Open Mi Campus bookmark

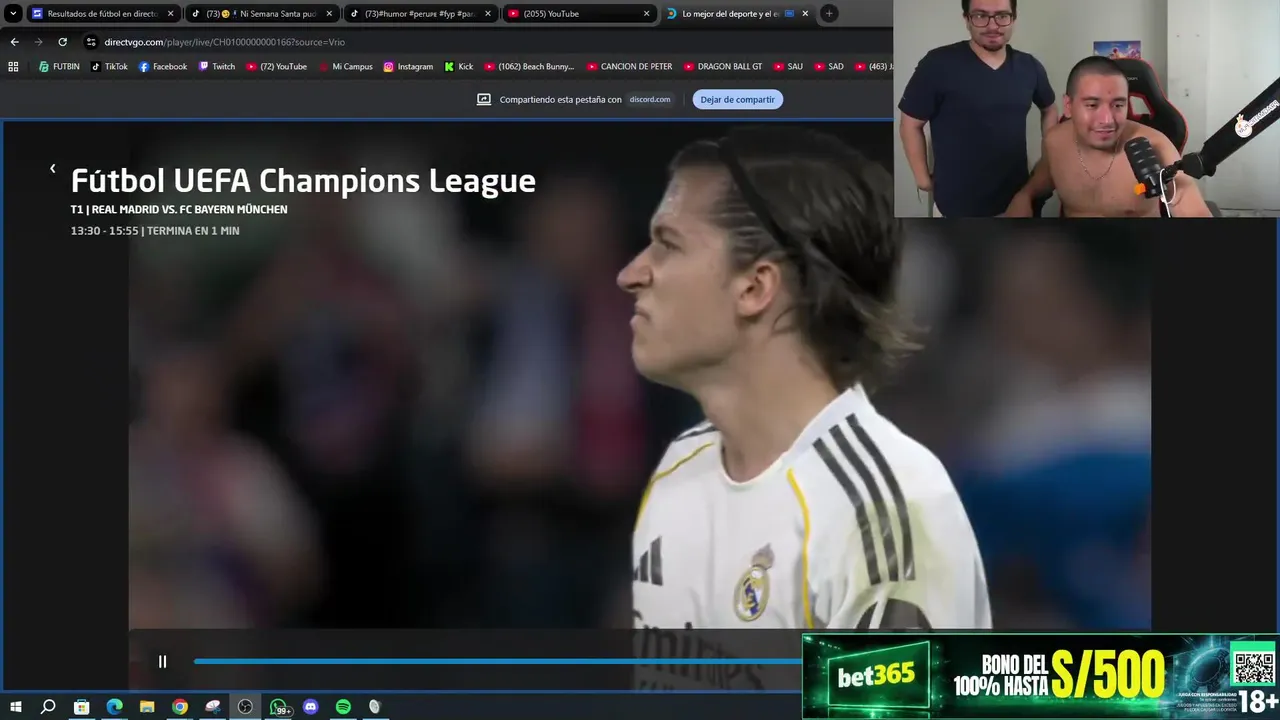point(345,67)
